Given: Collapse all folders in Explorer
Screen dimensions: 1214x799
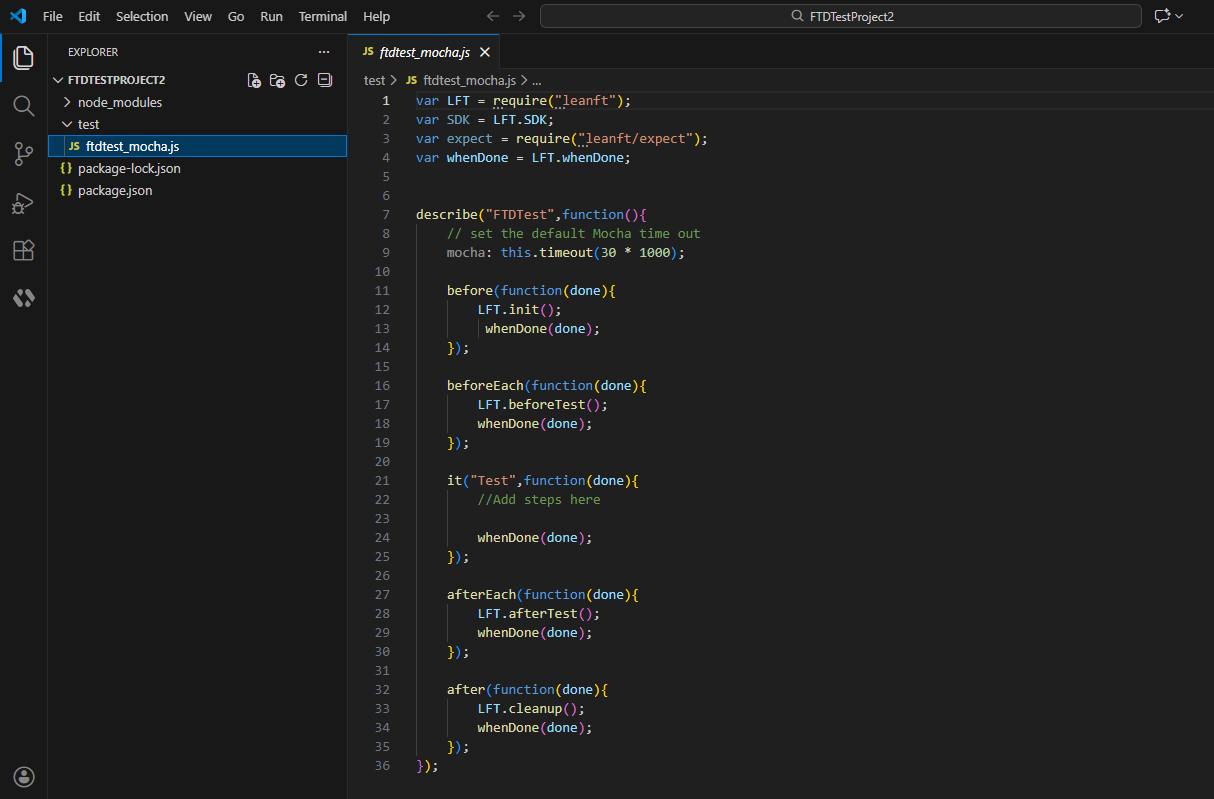Looking at the screenshot, I should coord(324,80).
